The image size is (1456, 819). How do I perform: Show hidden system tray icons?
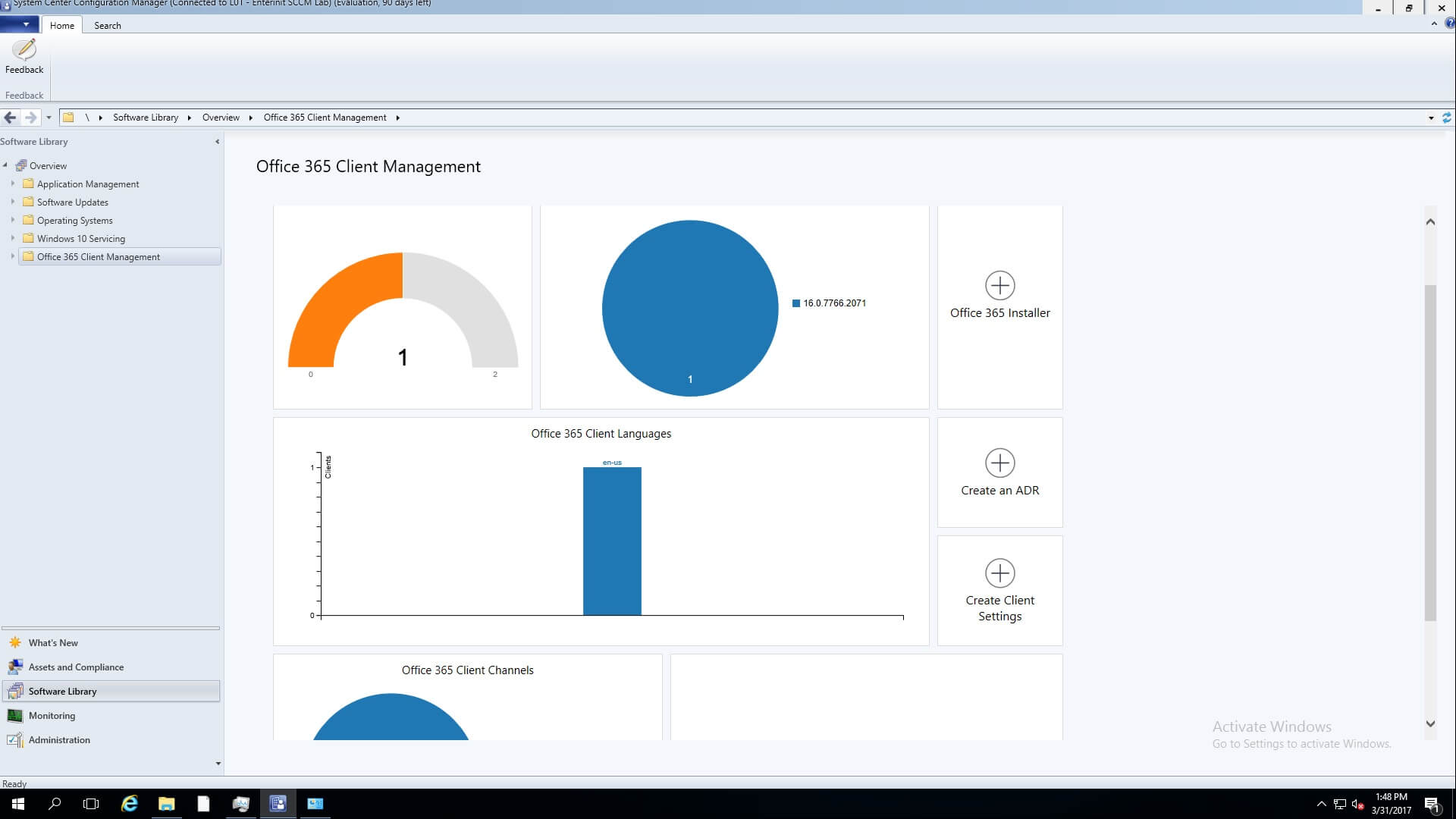[1322, 804]
